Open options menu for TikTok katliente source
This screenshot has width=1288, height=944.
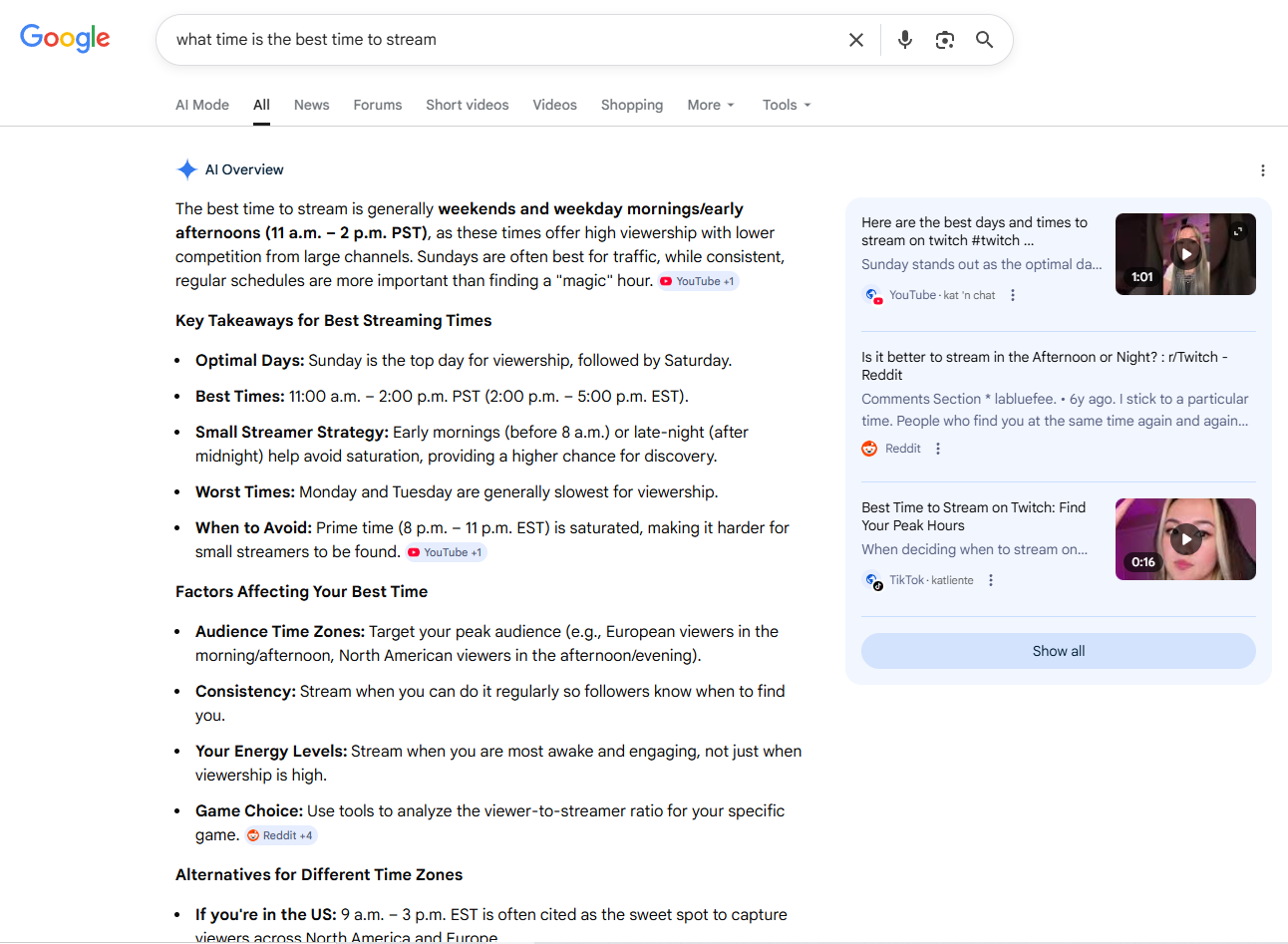click(x=991, y=580)
